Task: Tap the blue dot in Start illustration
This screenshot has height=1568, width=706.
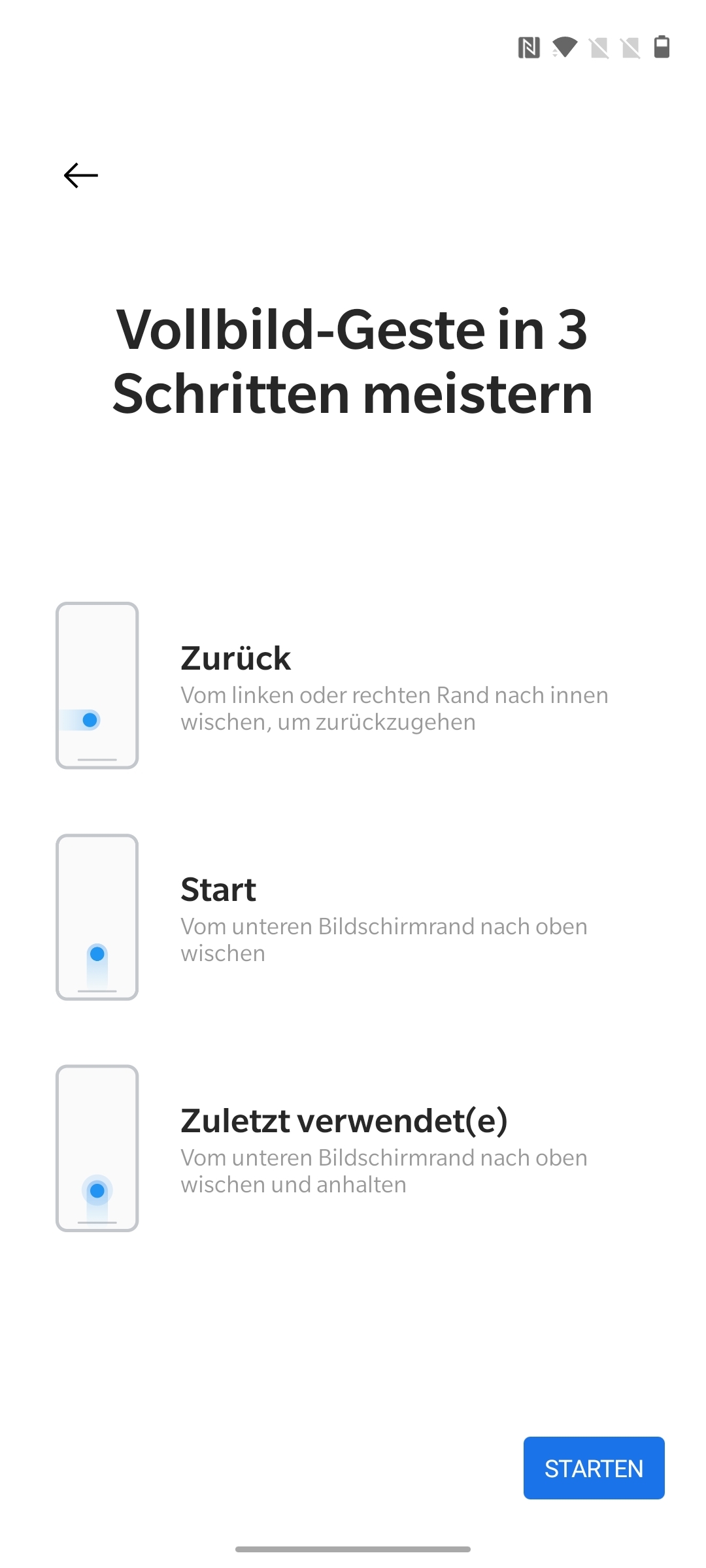Action: coord(97,954)
